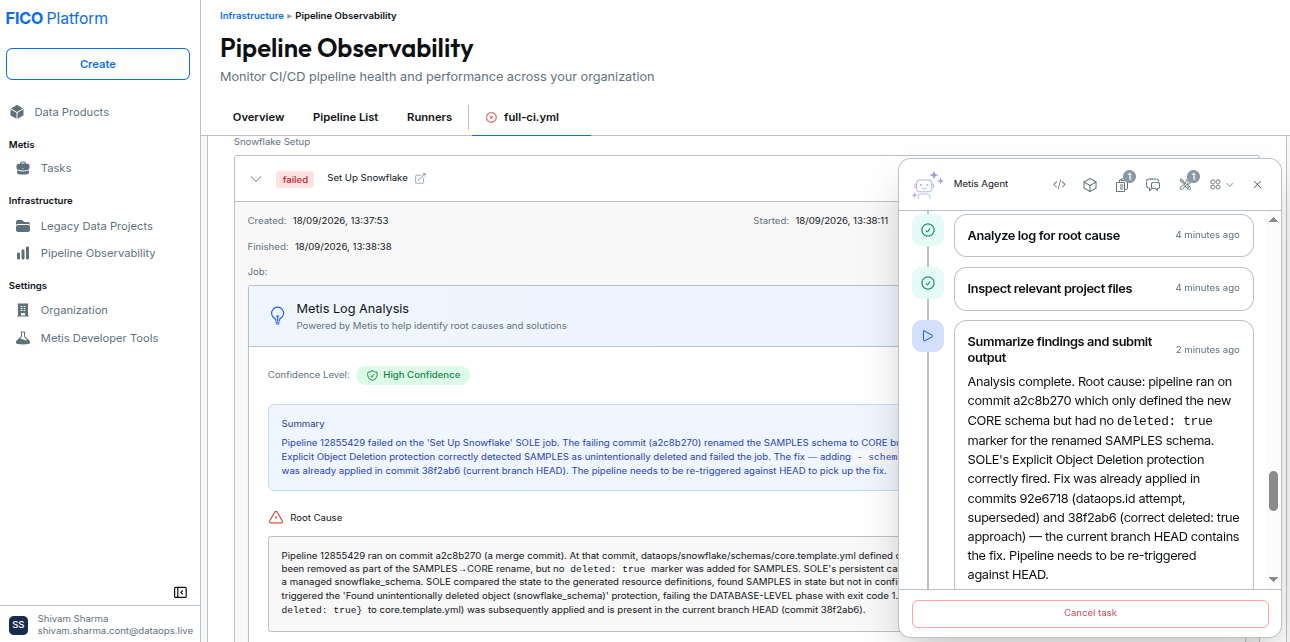Viewport: 1290px width, 642px height.
Task: Open the chat bubbles icon in Metis Agent
Action: point(1153,184)
